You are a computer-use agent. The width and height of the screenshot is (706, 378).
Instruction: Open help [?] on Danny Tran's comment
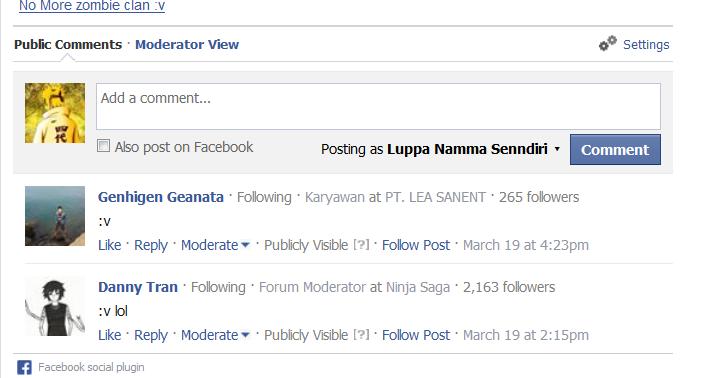point(361,335)
